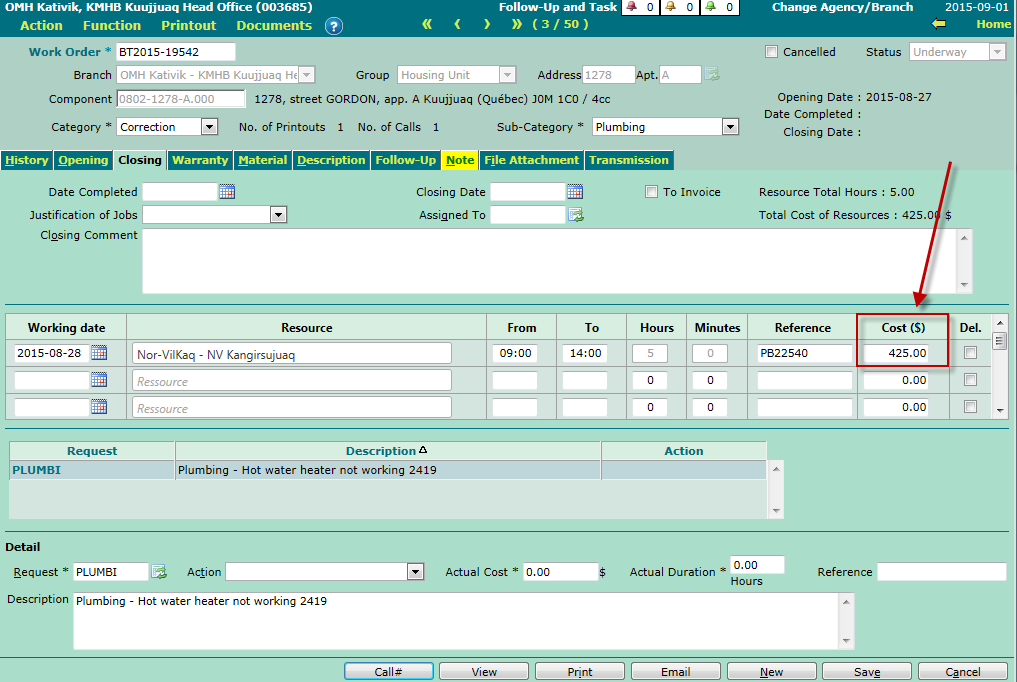The width and height of the screenshot is (1017, 682).
Task: Expand the Category Correction dropdown
Action: tap(209, 127)
